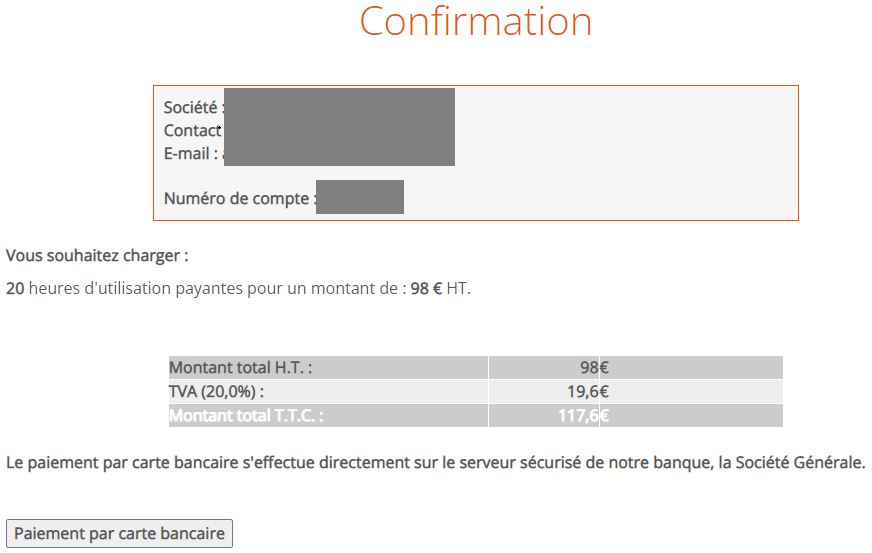Viewport: 872px width, 553px height.
Task: Select the Numéro de compte label
Action: 239,198
